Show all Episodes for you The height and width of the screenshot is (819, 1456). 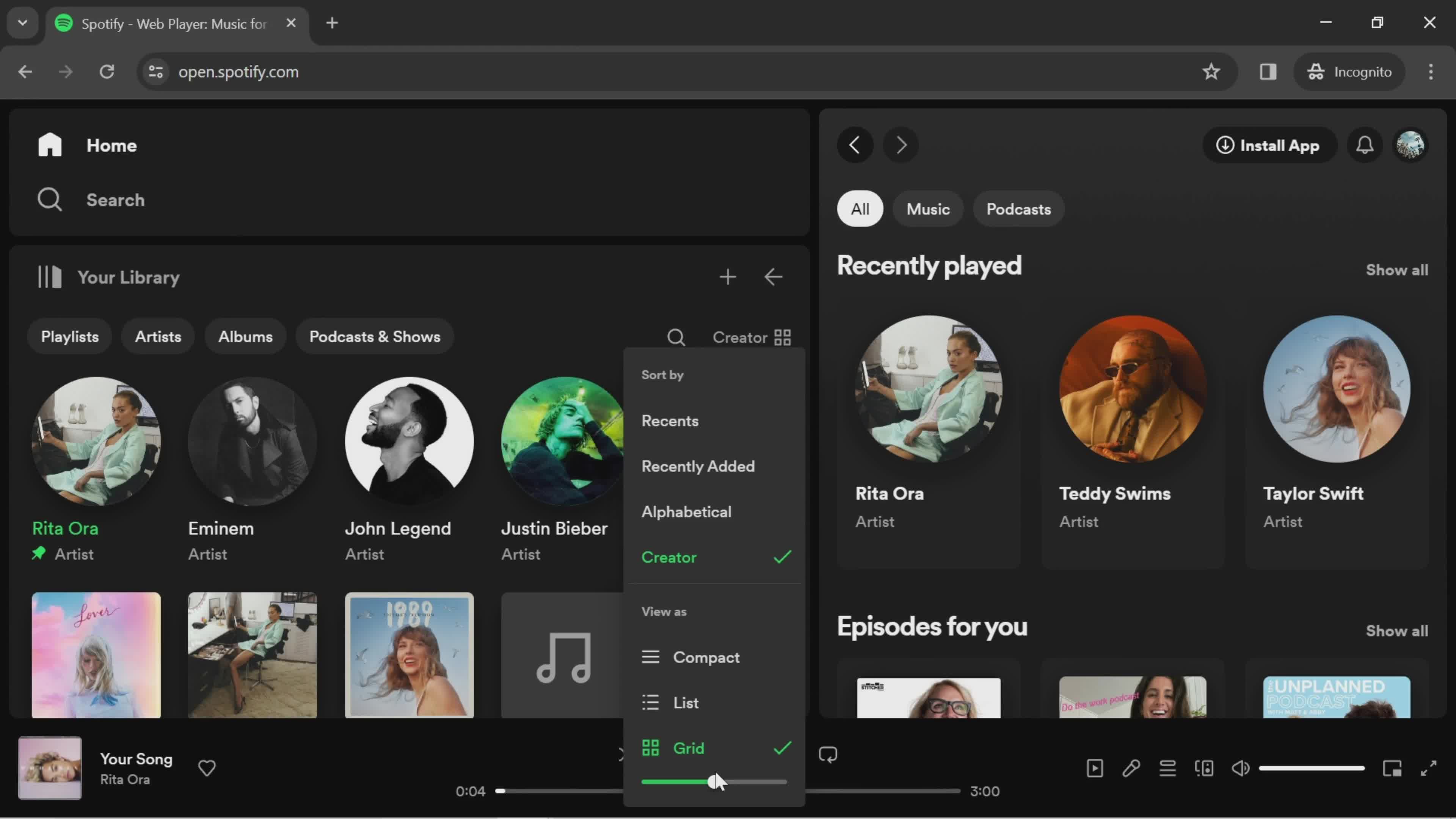[1396, 631]
